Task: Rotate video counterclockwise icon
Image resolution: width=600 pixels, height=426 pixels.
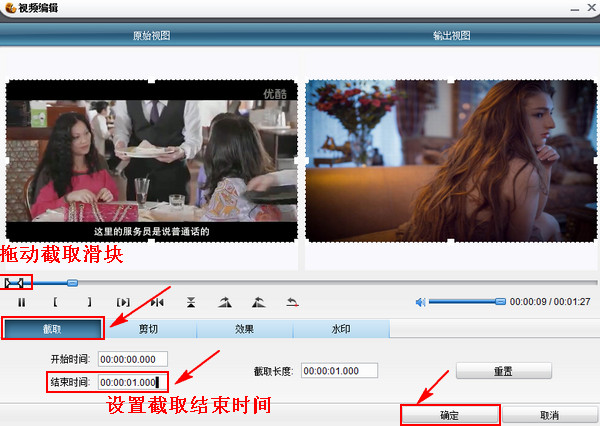Action: coord(259,302)
